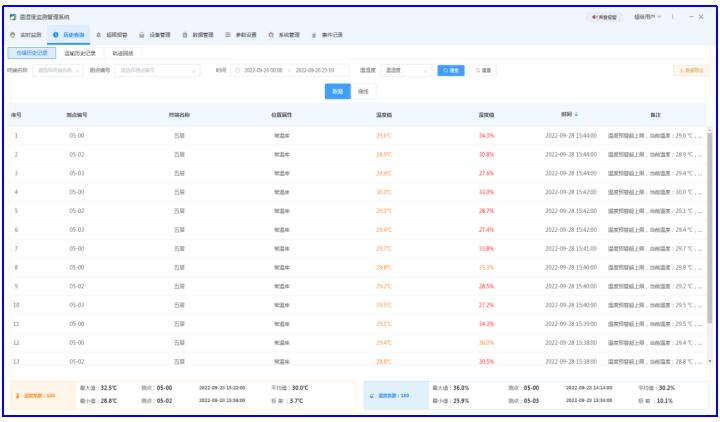Click the vertical three-dot more options icon

click(672, 17)
